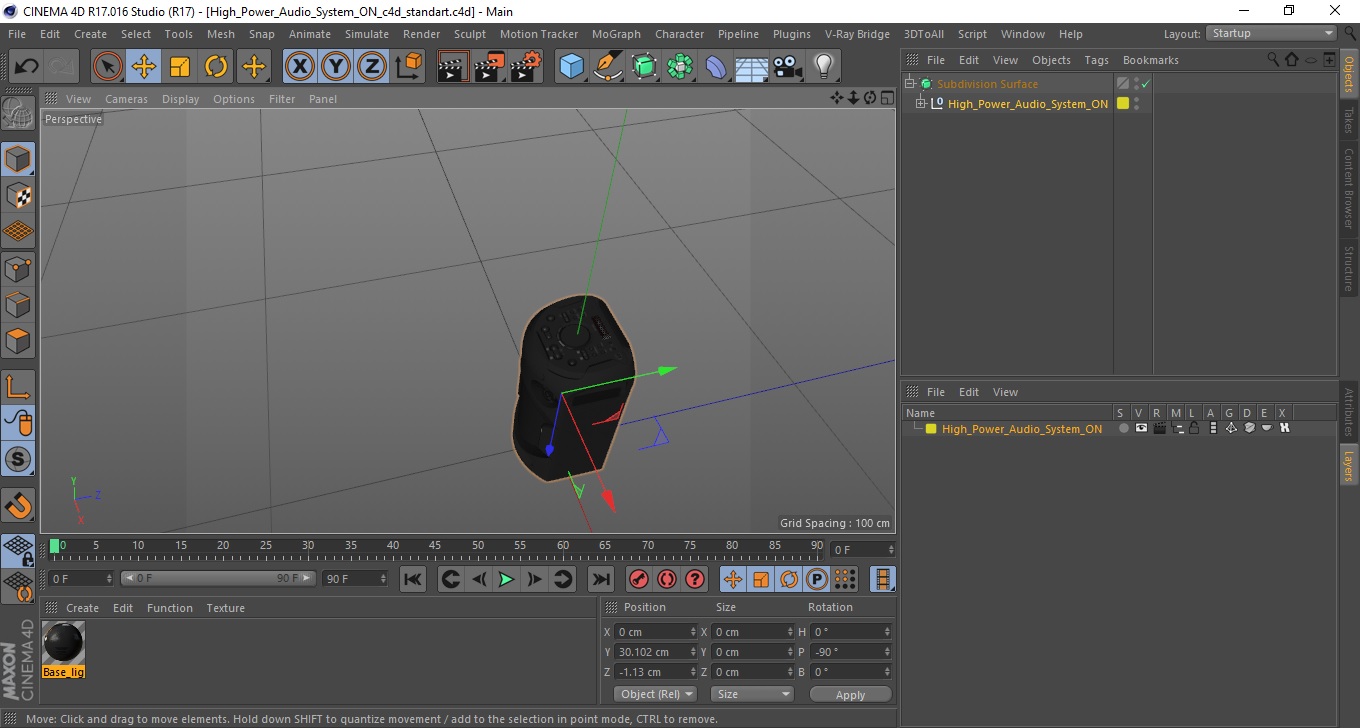Select Points mode
This screenshot has width=1360, height=728.
(18, 268)
